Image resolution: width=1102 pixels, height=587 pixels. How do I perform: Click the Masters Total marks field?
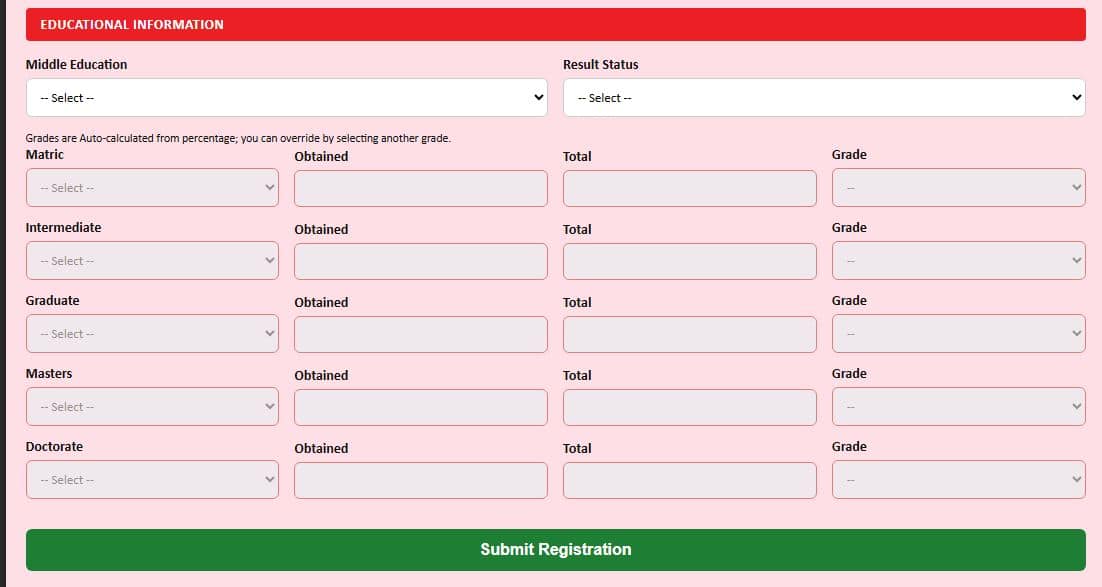pos(689,408)
